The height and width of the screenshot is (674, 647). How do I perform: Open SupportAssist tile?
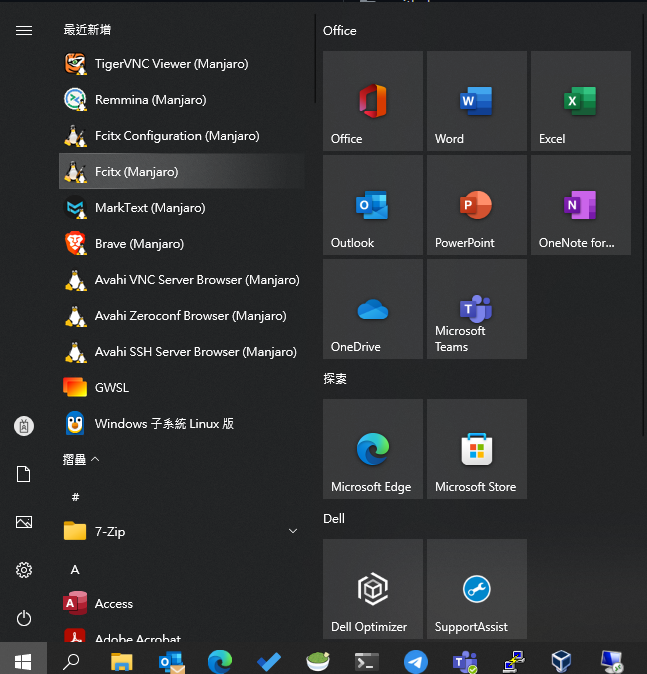click(477, 589)
